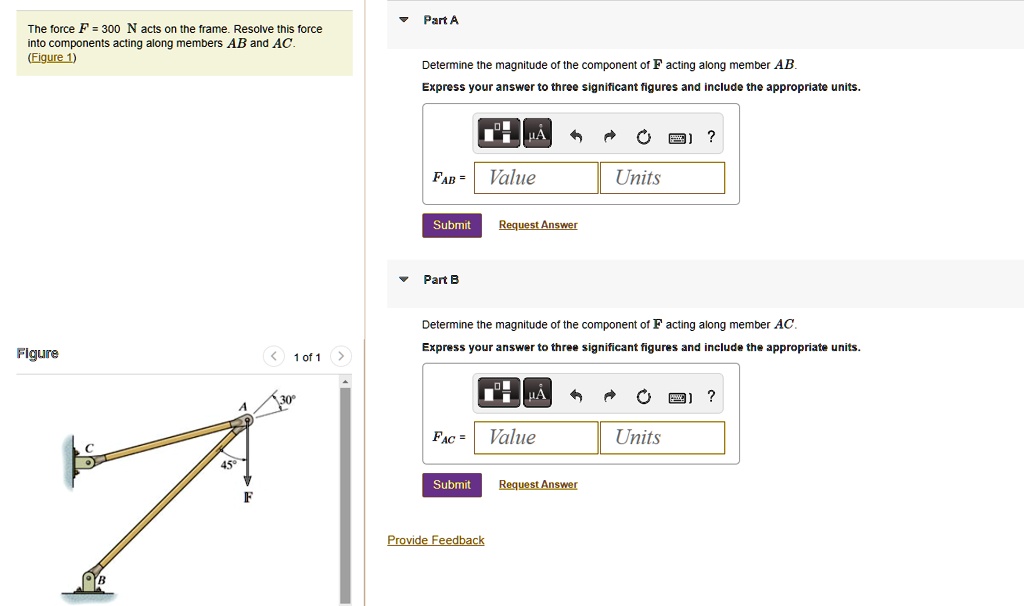Click the Value field for FAB
1024x606 pixels.
tap(535, 177)
